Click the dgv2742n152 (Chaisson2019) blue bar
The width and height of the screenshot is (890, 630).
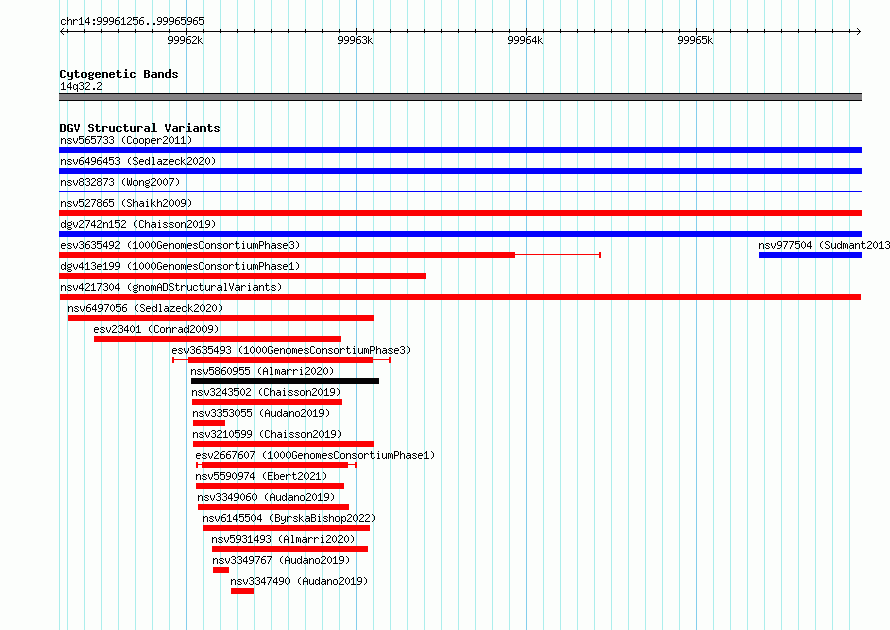click(460, 234)
